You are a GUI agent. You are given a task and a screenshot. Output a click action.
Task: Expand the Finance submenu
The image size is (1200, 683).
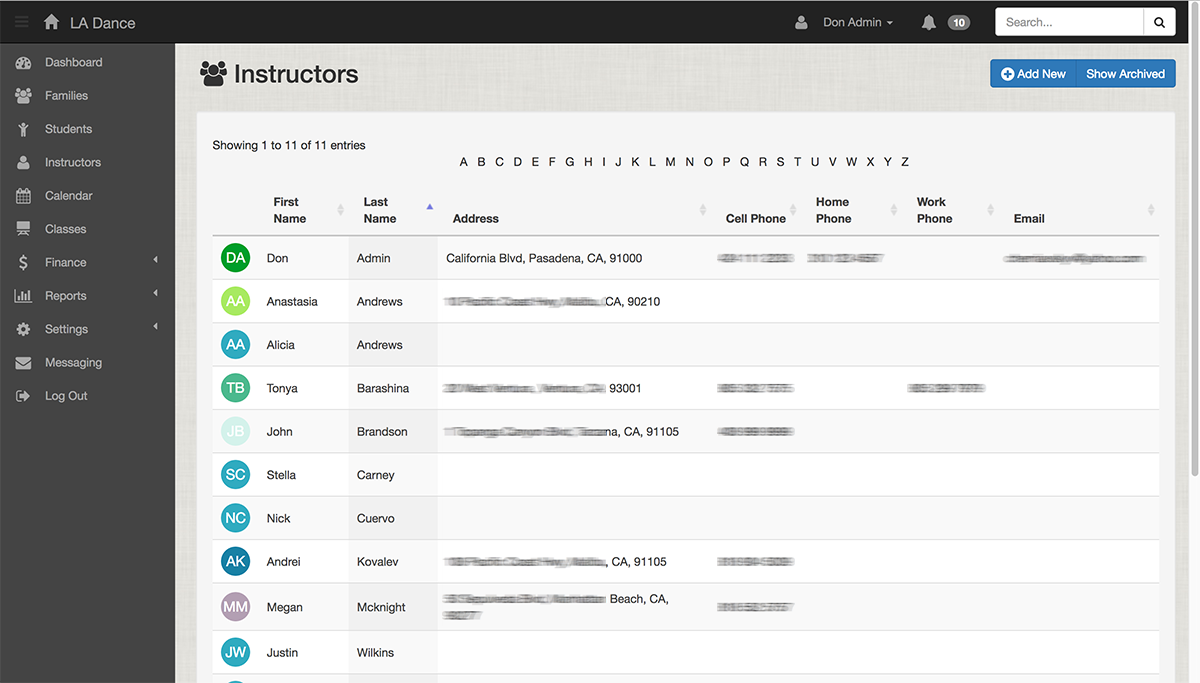(66, 262)
